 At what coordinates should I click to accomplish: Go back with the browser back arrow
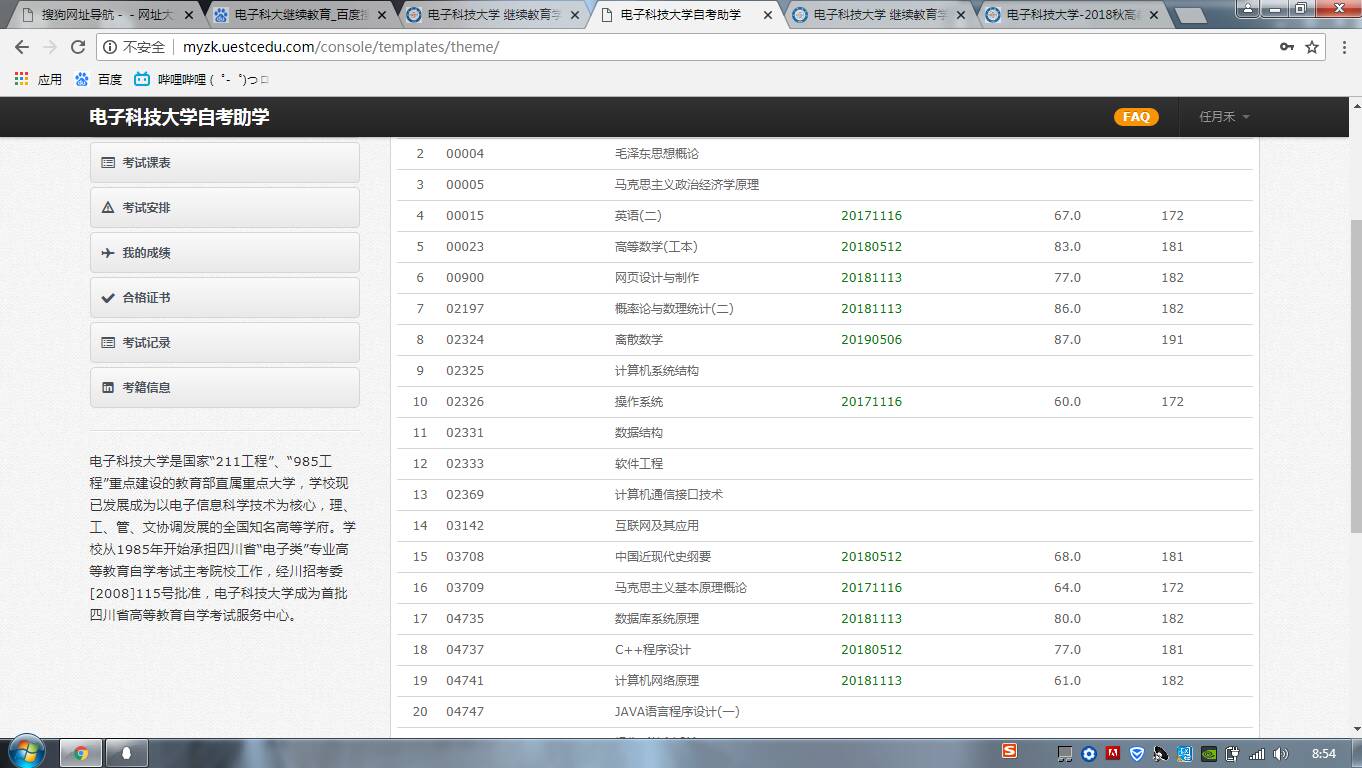tap(22, 47)
